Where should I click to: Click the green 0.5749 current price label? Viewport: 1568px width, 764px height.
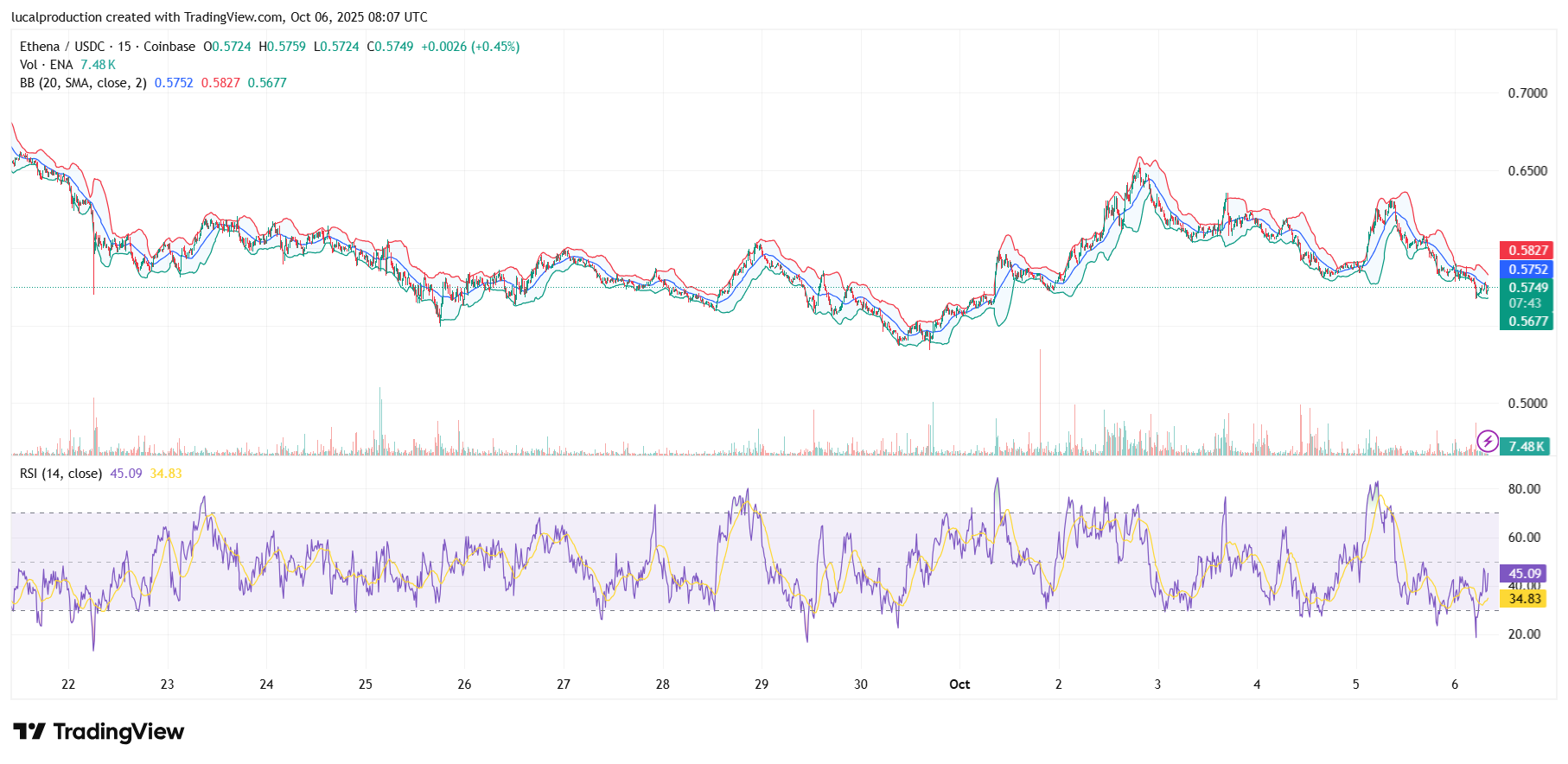coord(1527,288)
